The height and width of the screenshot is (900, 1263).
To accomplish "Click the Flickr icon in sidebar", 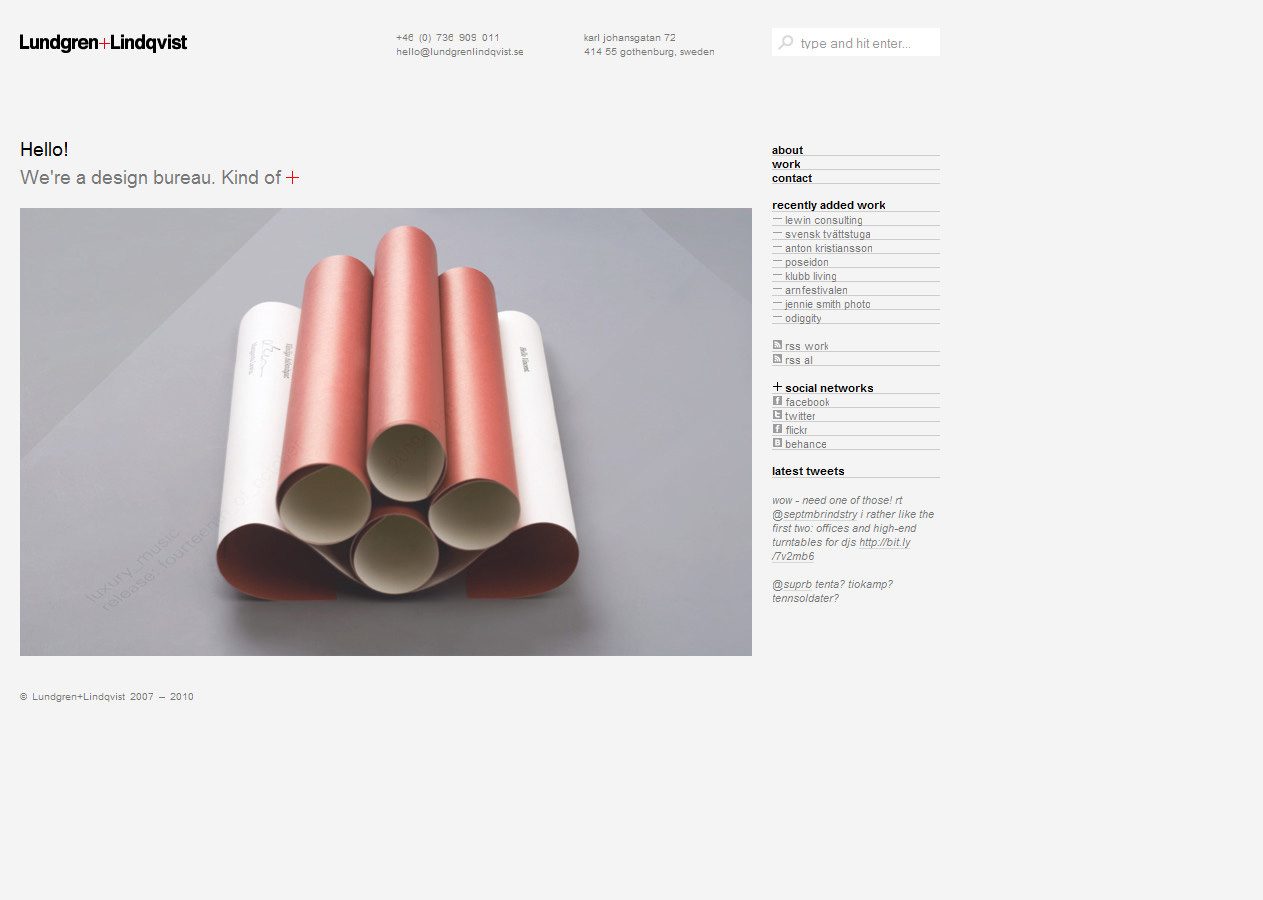I will [777, 429].
